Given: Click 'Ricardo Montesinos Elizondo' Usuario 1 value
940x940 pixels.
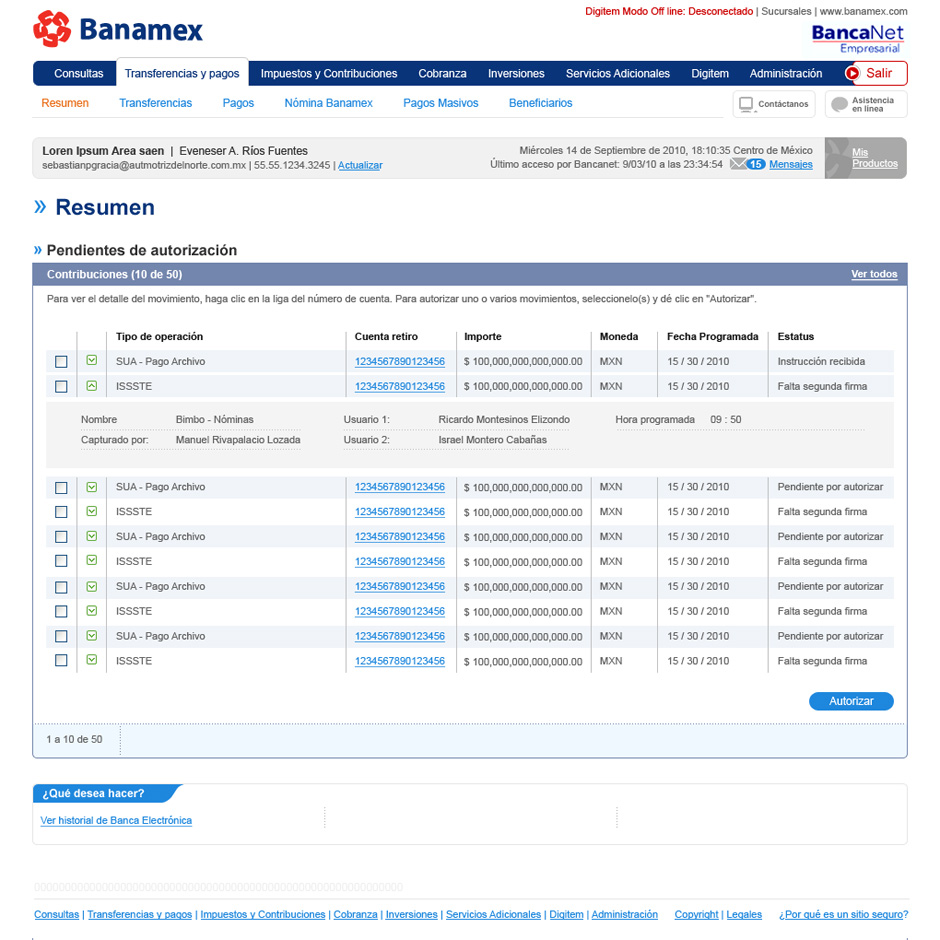Looking at the screenshot, I should pos(504,420).
